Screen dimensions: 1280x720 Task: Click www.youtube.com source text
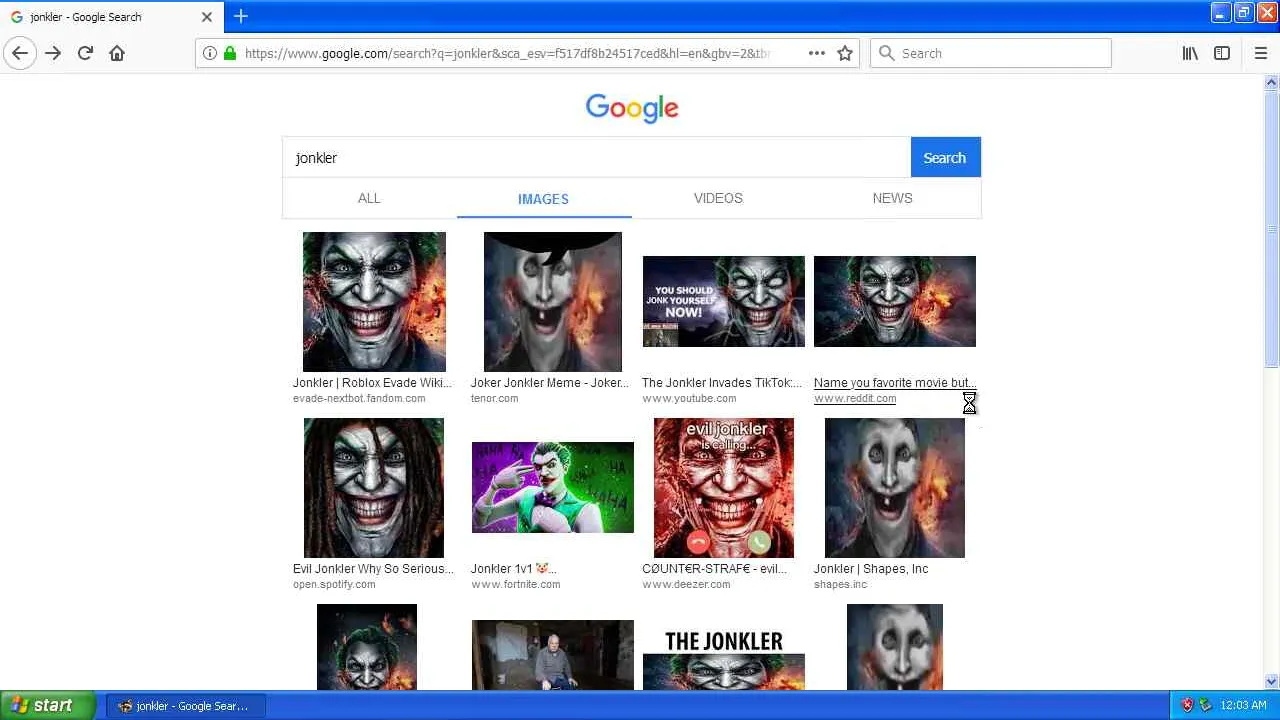click(x=689, y=398)
